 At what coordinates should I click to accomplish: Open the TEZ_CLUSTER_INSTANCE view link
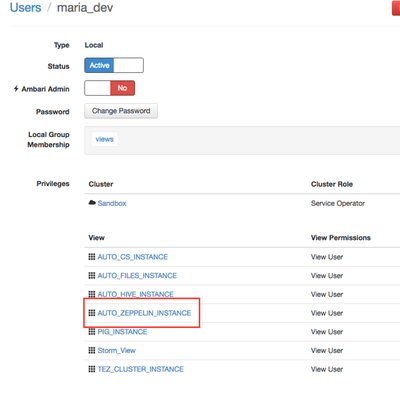click(141, 369)
